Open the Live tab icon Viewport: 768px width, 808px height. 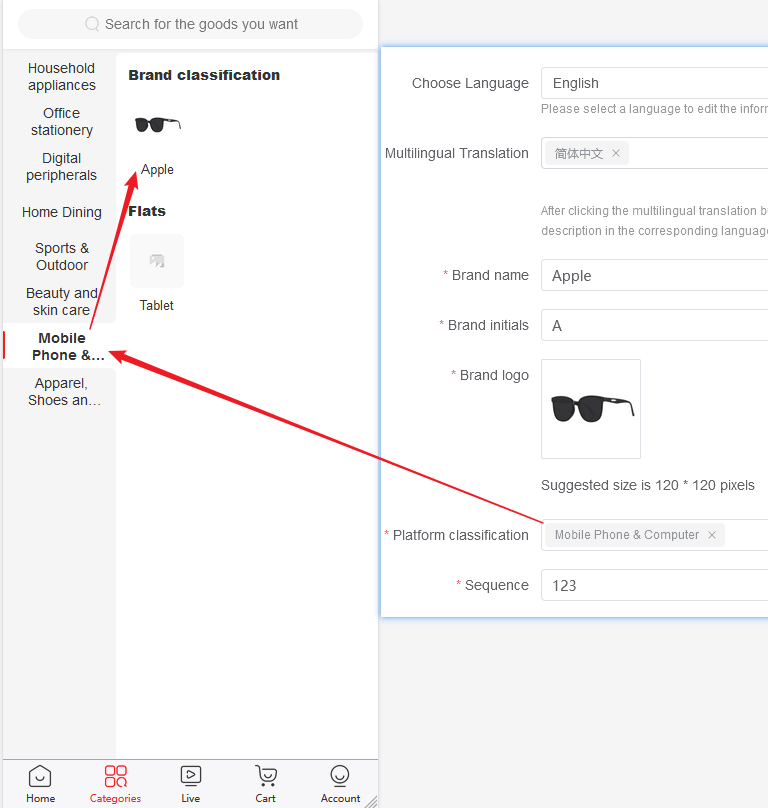pyautogui.click(x=191, y=776)
